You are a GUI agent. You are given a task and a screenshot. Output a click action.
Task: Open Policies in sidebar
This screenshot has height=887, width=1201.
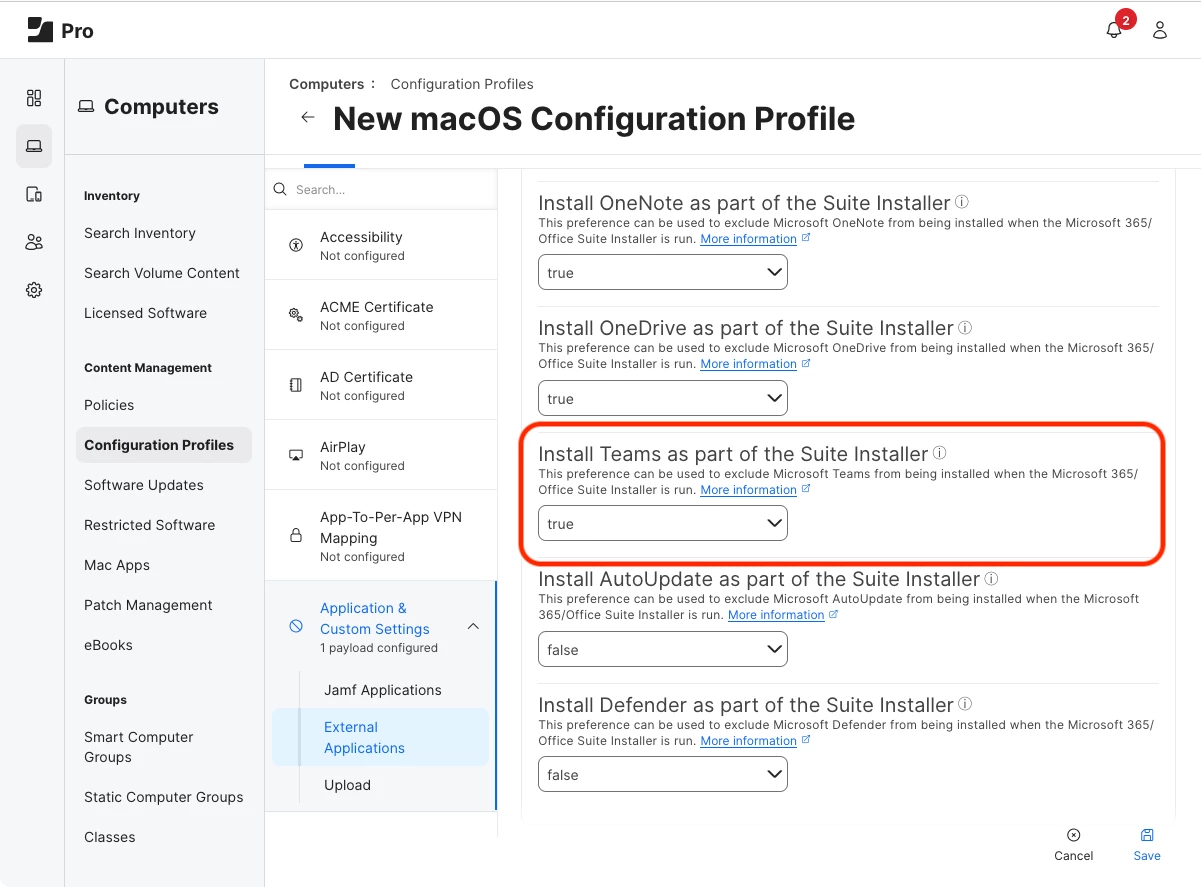click(x=109, y=405)
